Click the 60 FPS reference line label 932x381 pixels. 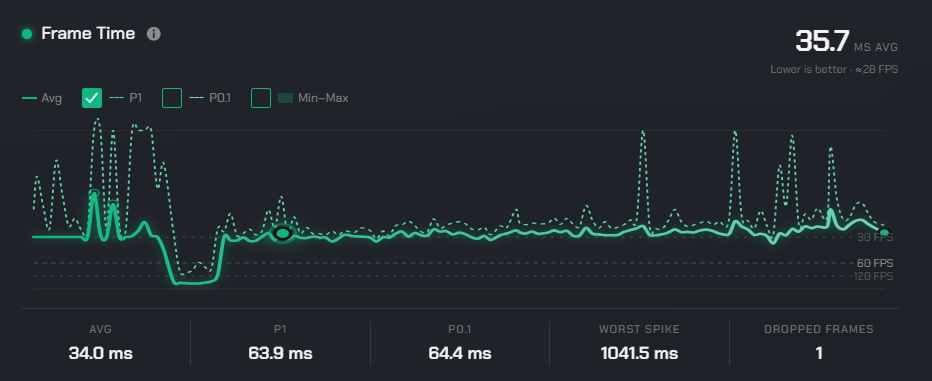coord(875,263)
